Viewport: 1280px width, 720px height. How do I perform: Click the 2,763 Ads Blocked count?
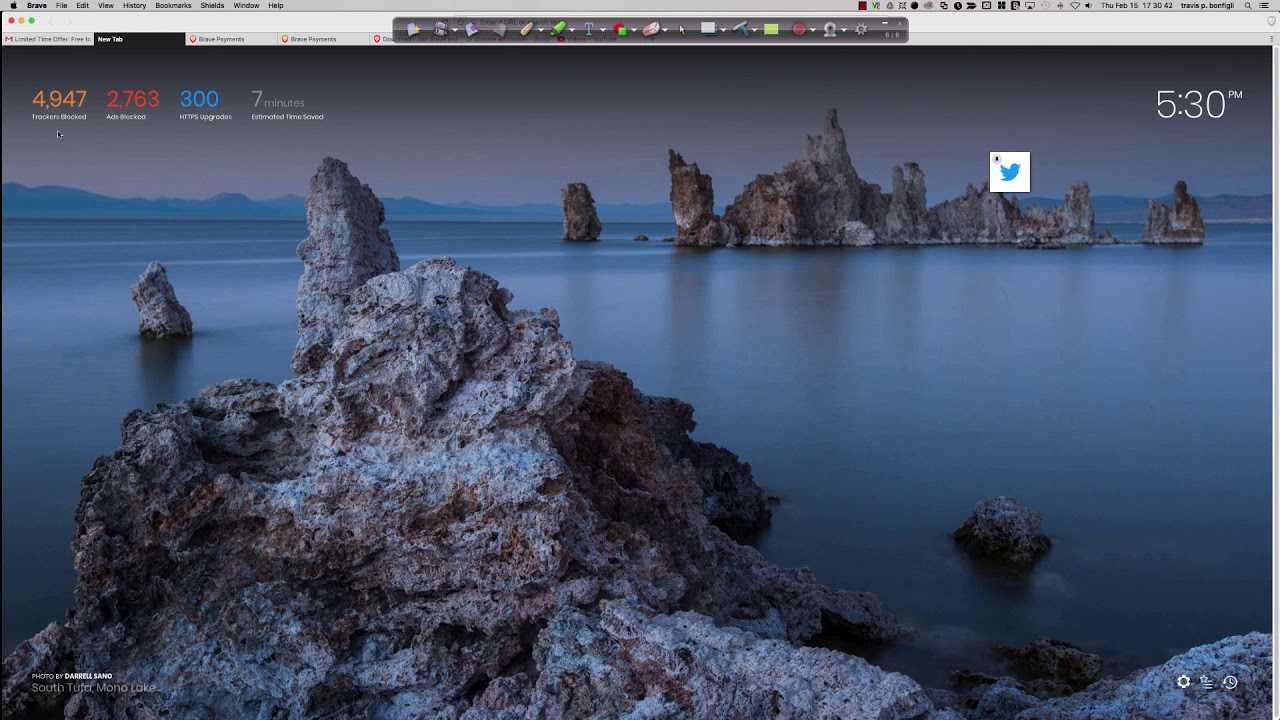click(133, 99)
